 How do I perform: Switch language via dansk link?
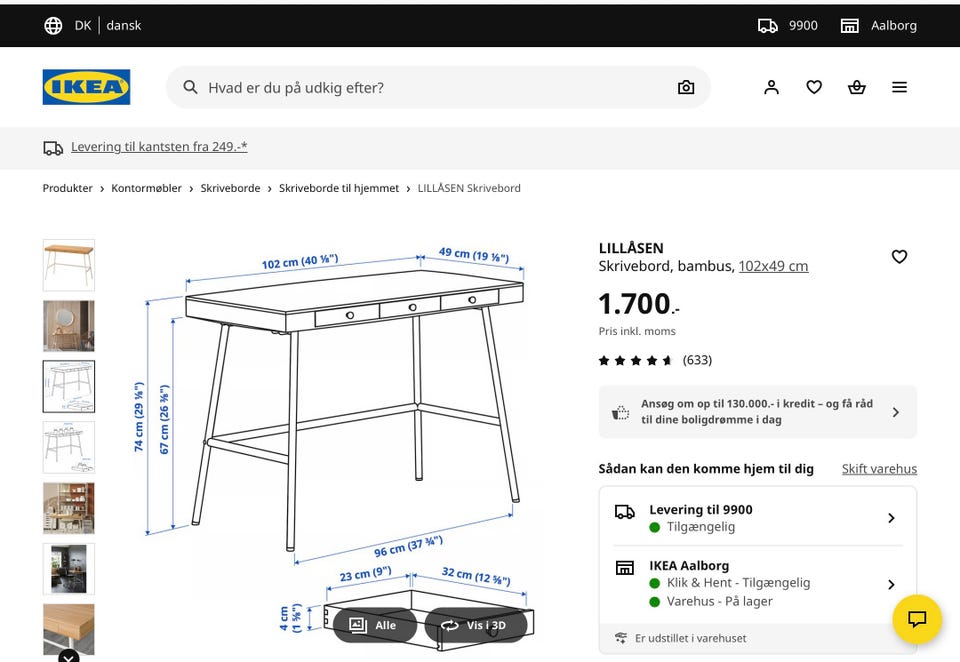124,26
